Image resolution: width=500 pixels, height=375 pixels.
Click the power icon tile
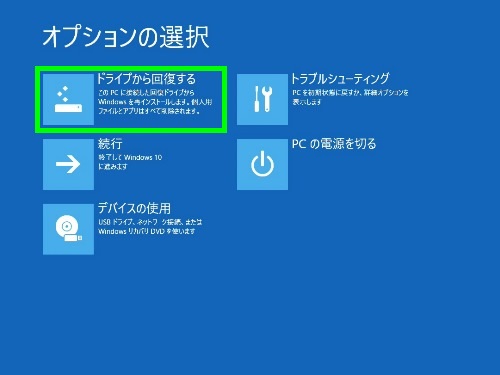262,164
